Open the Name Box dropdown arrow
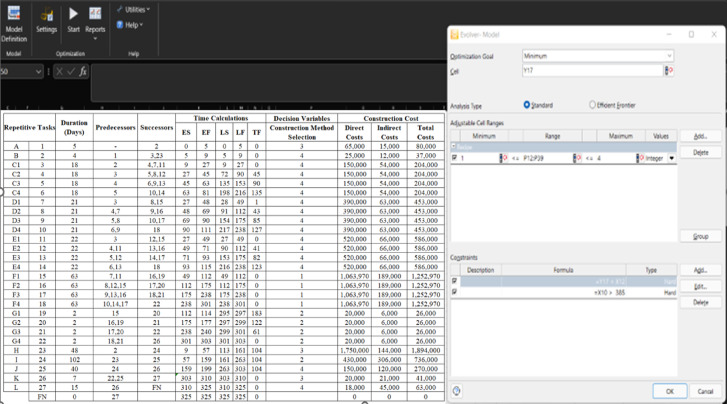Image resolution: width=727 pixels, height=404 pixels. click(38, 71)
